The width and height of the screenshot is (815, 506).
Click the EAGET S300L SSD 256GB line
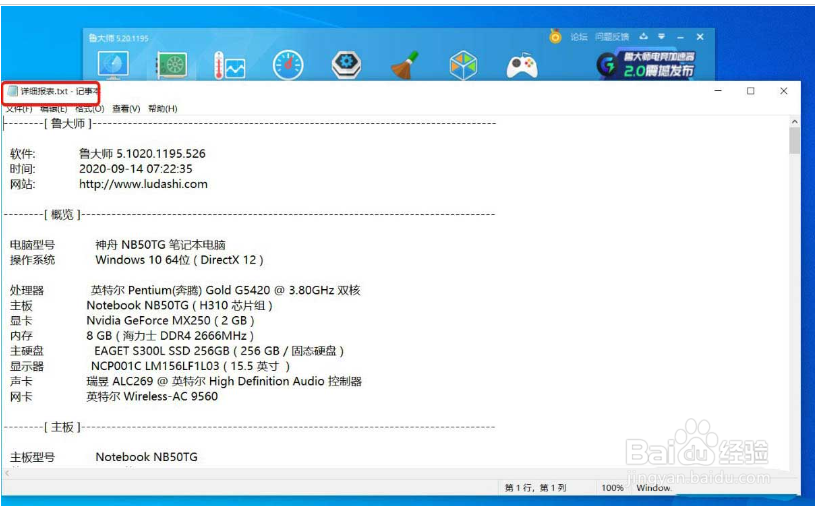pyautogui.click(x=219, y=351)
